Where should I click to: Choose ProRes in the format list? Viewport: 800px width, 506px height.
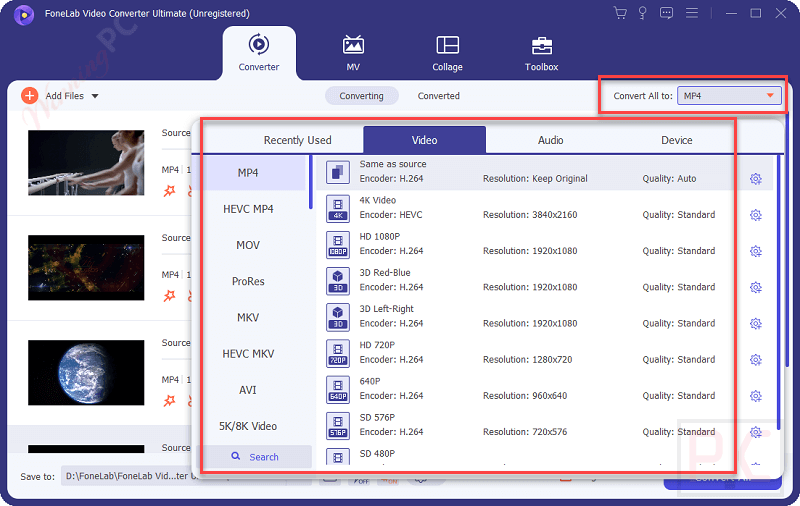[248, 282]
